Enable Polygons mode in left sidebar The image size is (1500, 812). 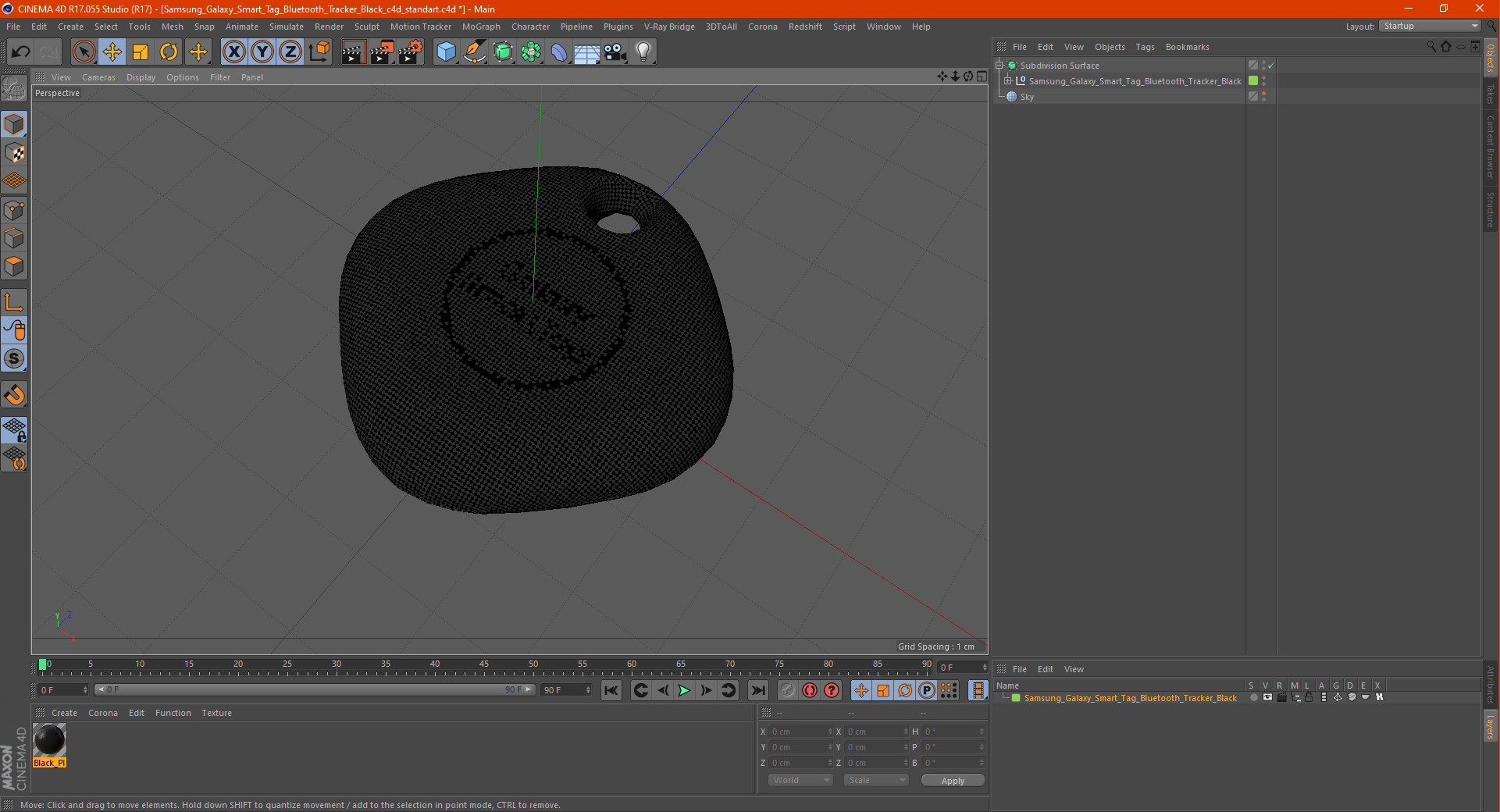tap(14, 266)
